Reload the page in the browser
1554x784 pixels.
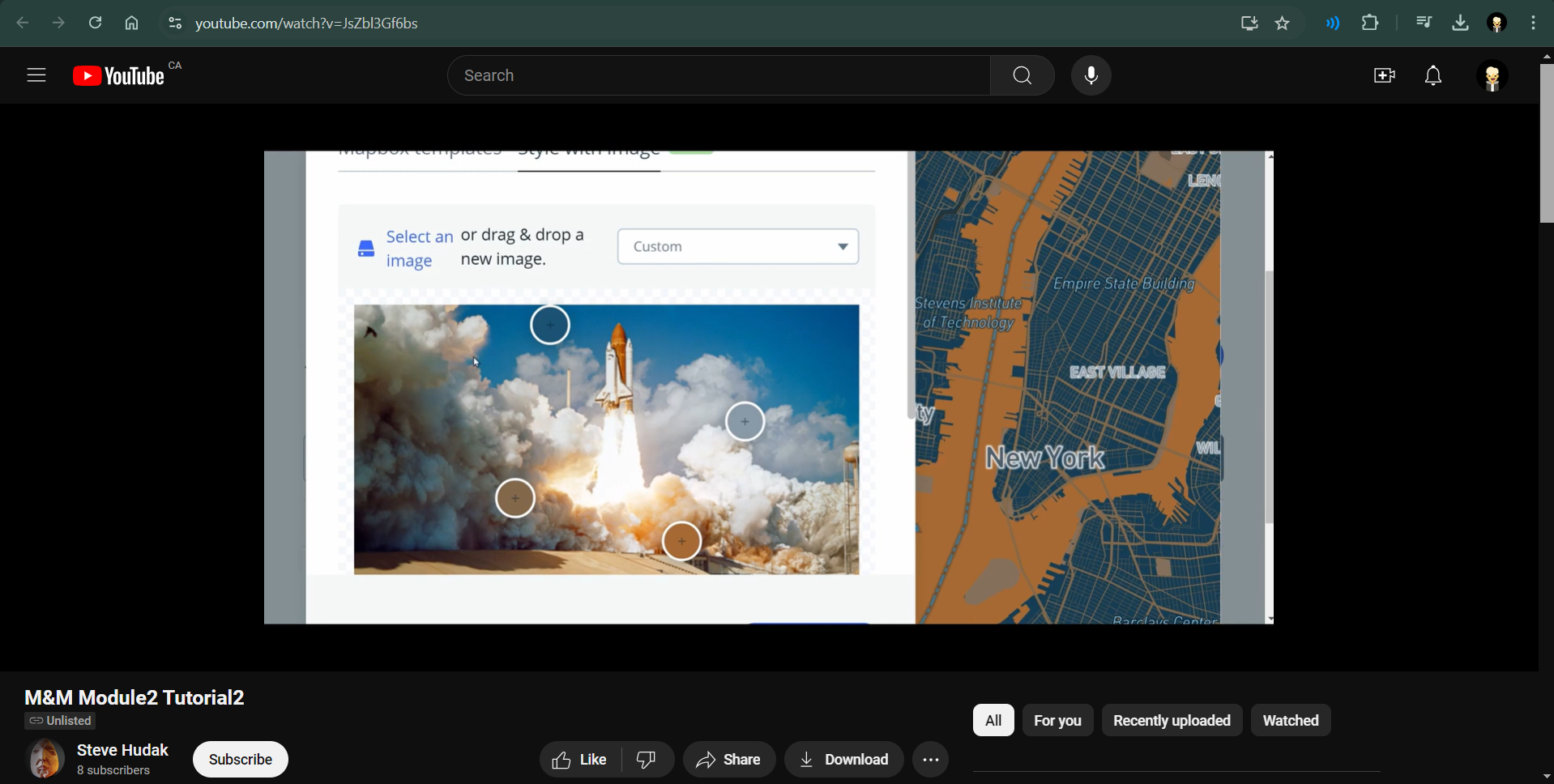[96, 23]
